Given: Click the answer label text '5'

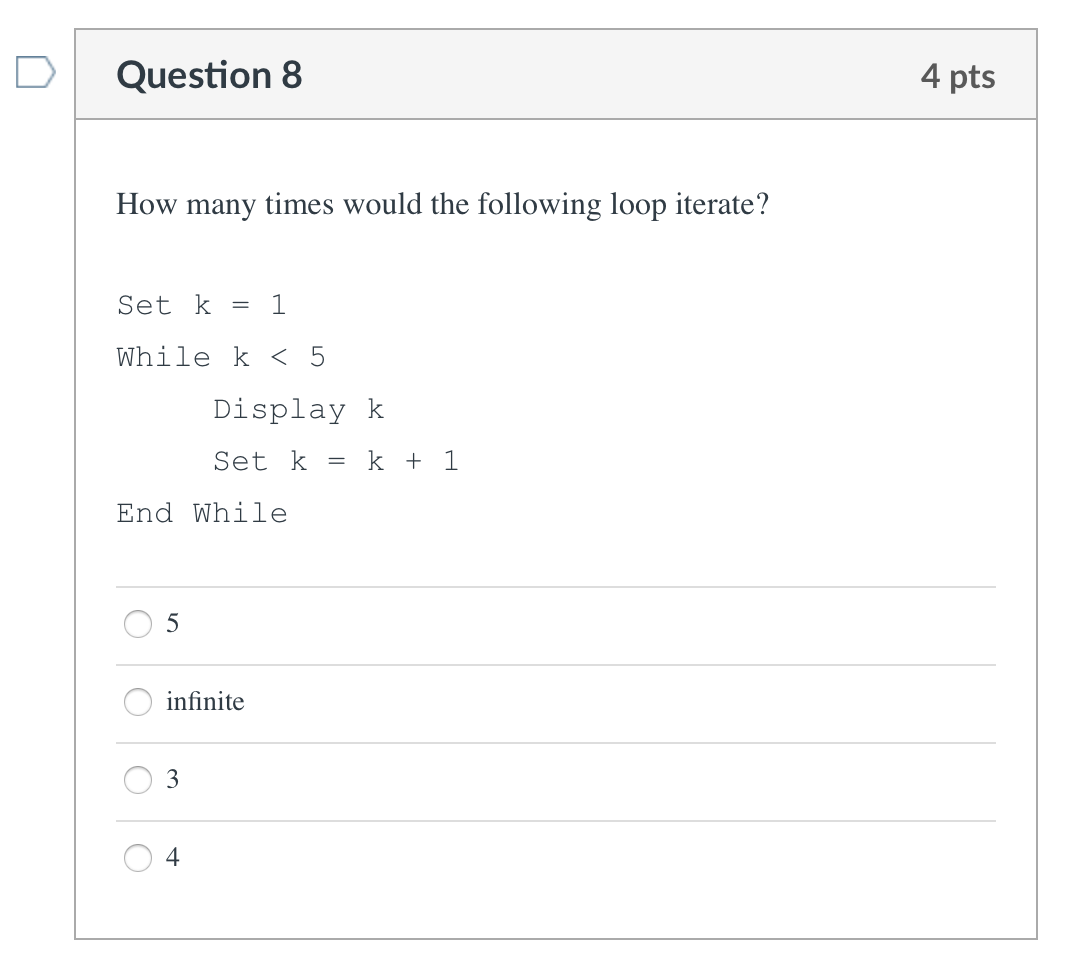Looking at the screenshot, I should (173, 624).
